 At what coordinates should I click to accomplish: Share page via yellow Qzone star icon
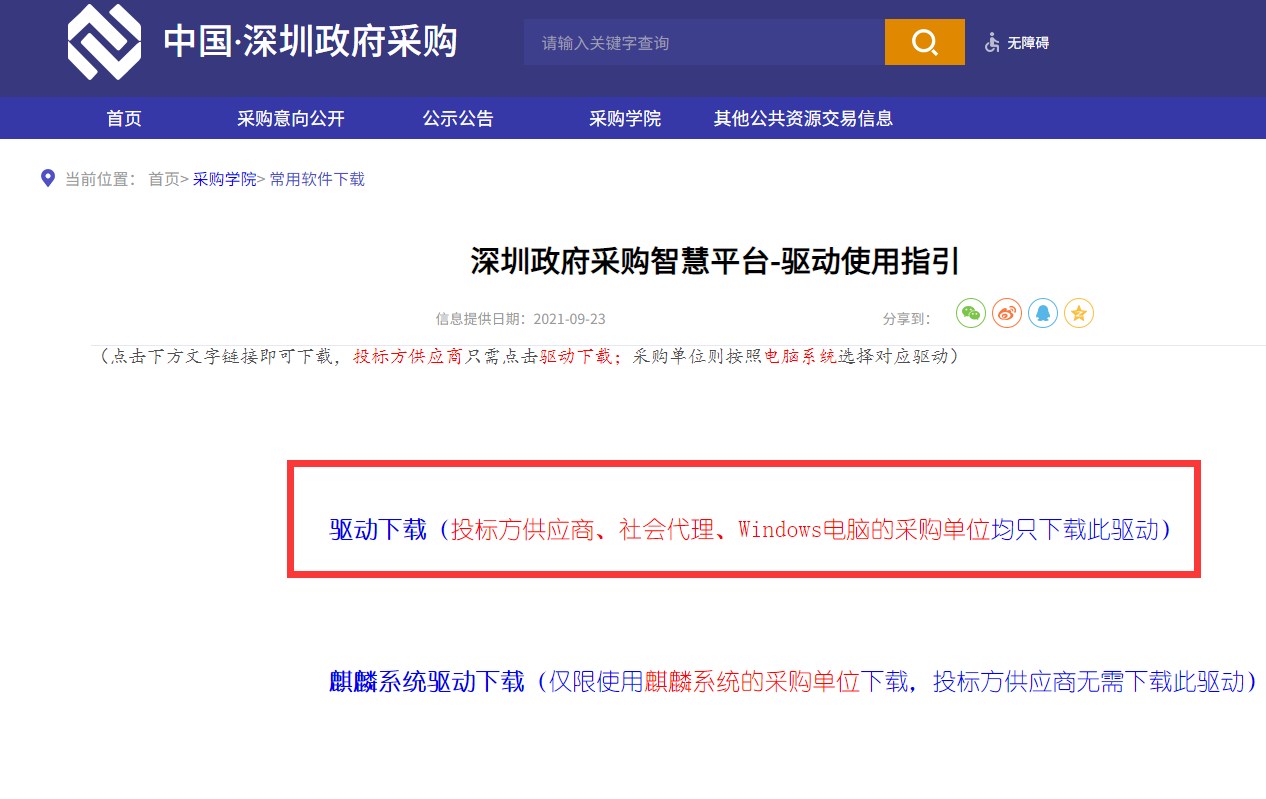coord(1078,313)
